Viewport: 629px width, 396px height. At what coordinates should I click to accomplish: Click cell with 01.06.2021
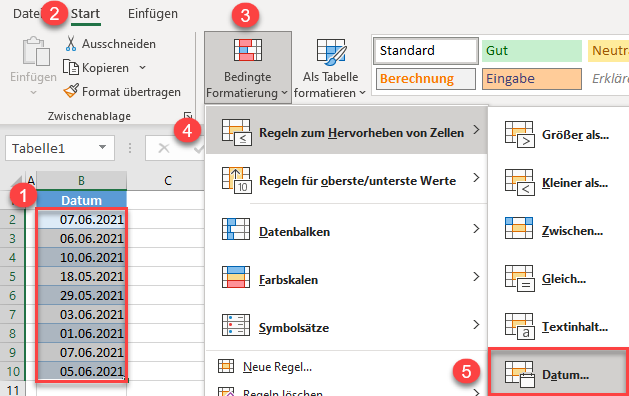(81, 333)
